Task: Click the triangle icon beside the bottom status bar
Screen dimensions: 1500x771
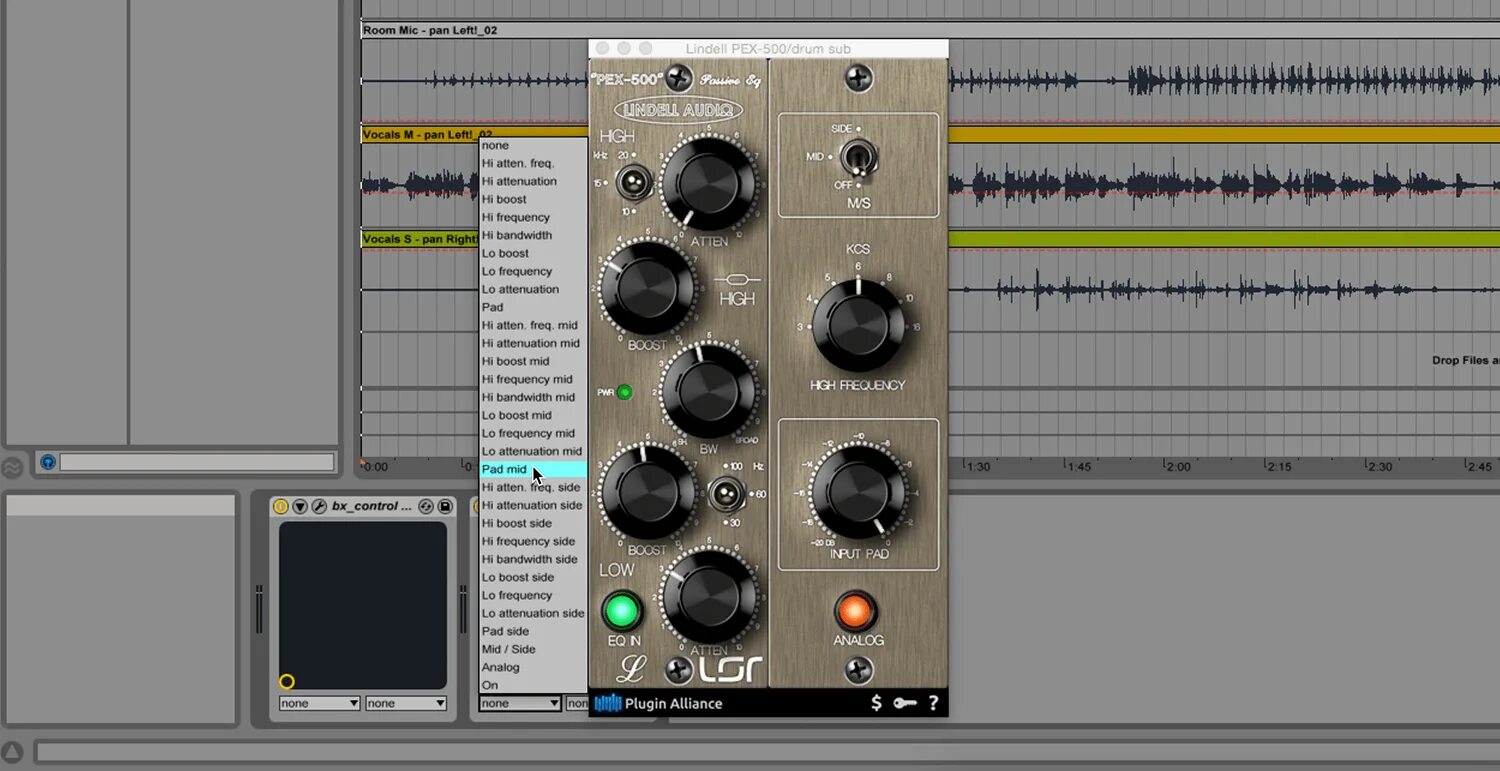Action: click(x=12, y=752)
